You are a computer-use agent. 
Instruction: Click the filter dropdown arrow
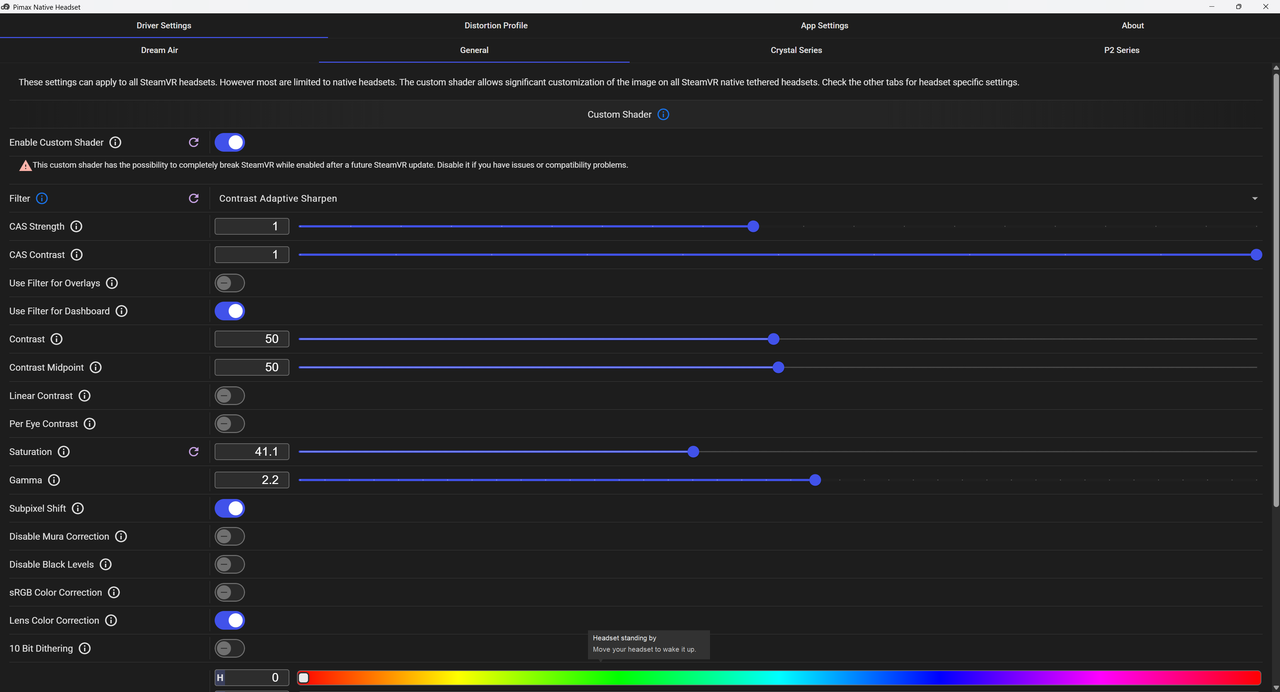coord(1255,199)
